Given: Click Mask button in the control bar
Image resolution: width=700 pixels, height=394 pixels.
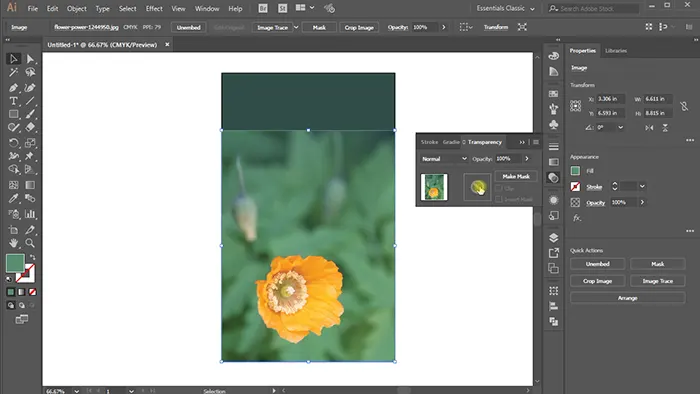Looking at the screenshot, I should click(x=319, y=27).
